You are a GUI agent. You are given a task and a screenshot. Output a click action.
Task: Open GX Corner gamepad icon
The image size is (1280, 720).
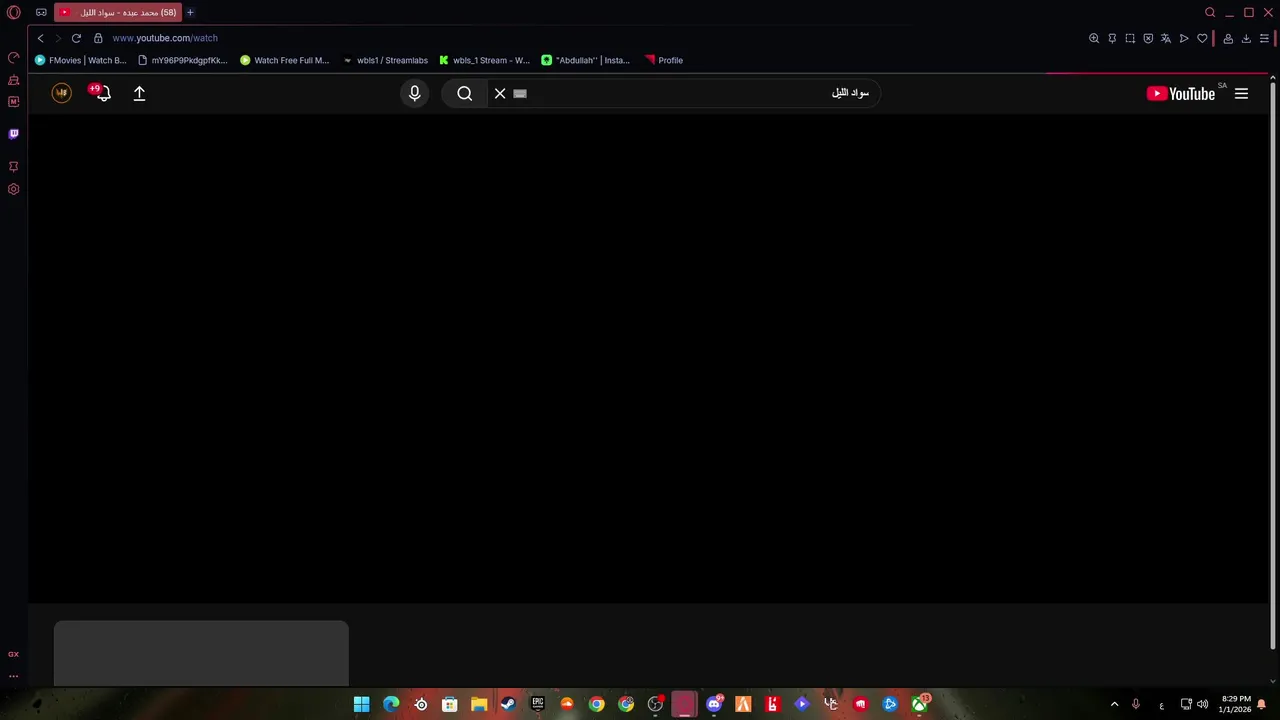pos(41,13)
